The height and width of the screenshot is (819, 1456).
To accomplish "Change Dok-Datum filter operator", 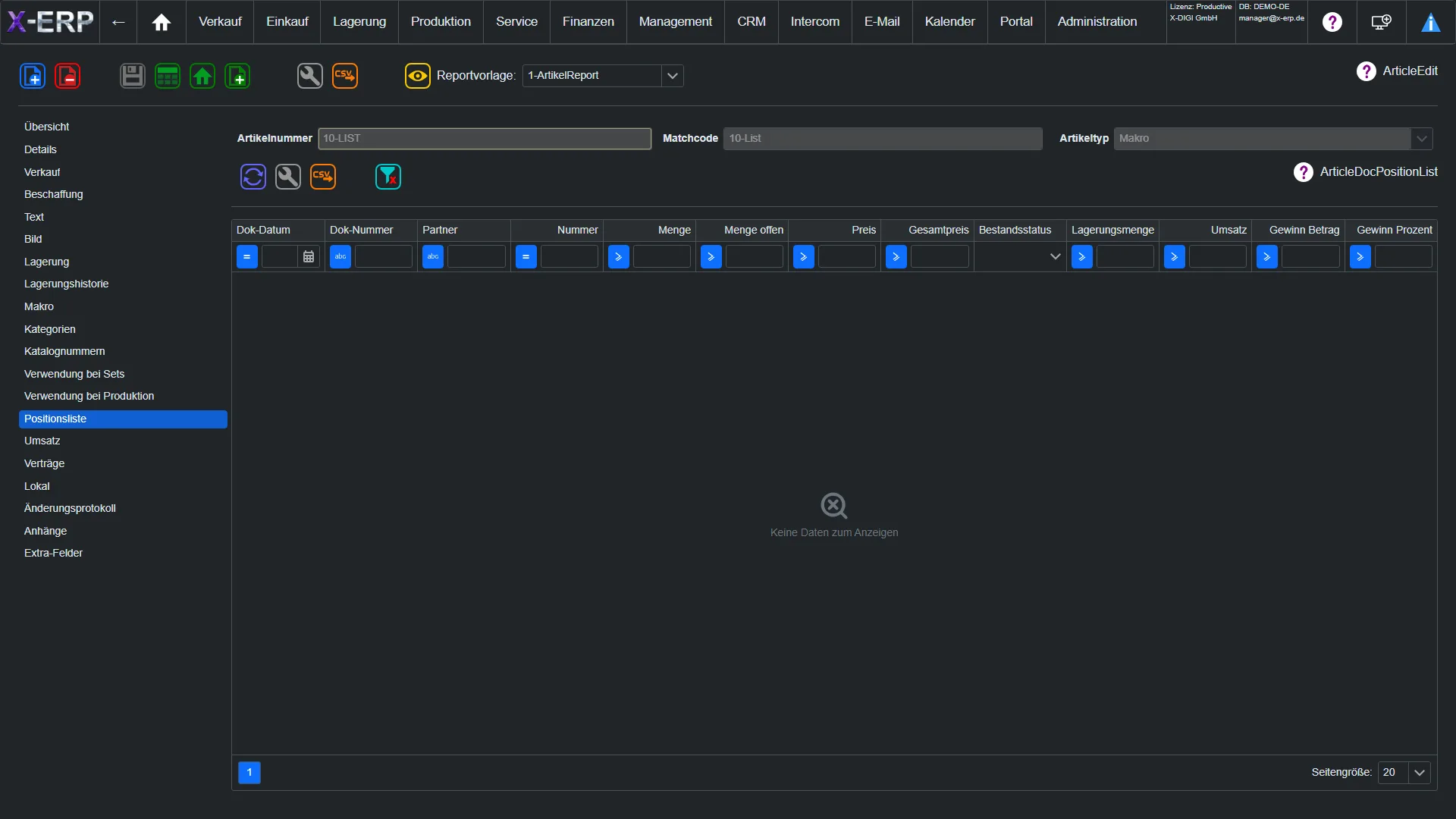I will point(247,257).
